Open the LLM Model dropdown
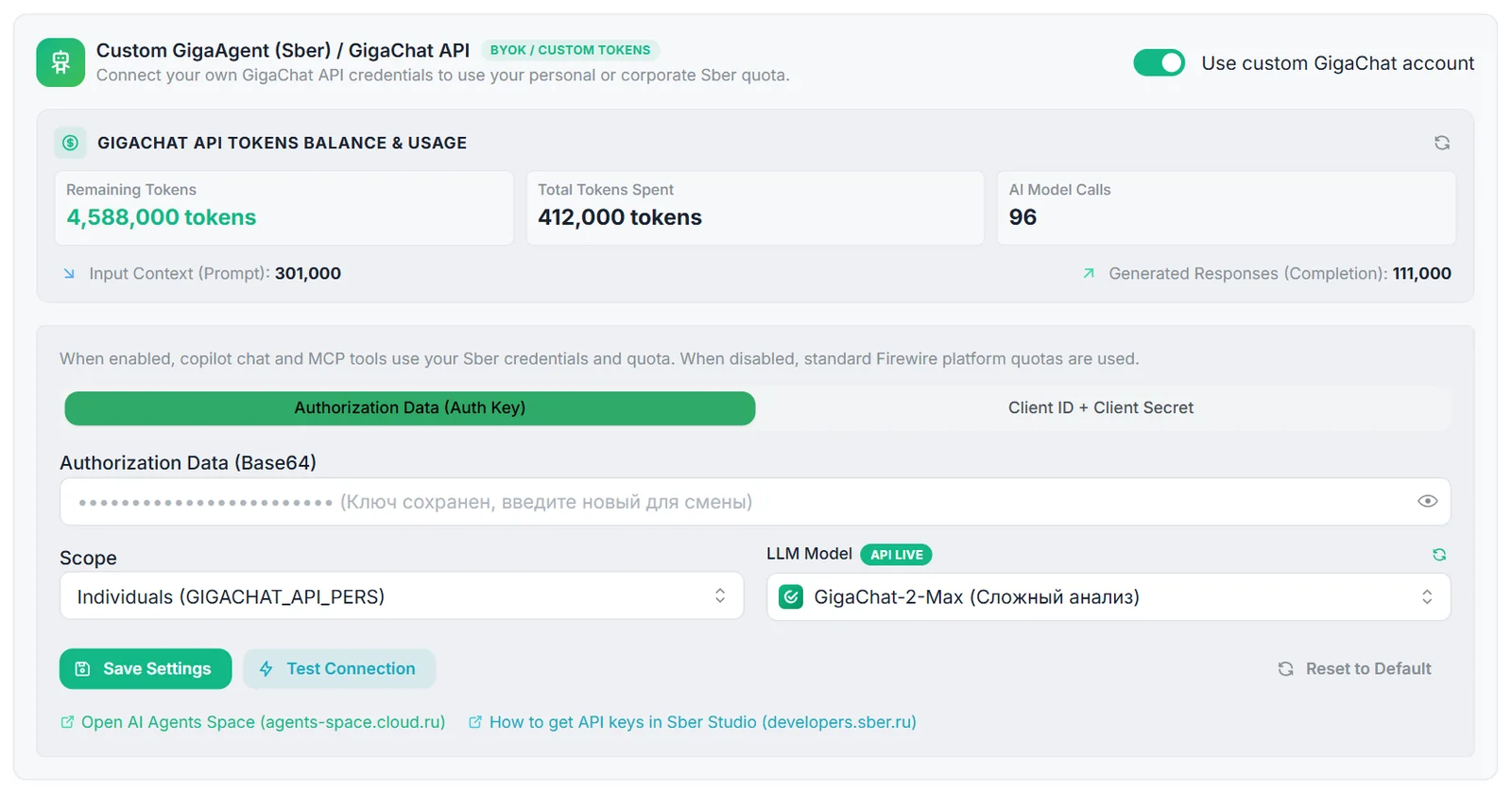The width and height of the screenshot is (1512, 793). point(1108,596)
